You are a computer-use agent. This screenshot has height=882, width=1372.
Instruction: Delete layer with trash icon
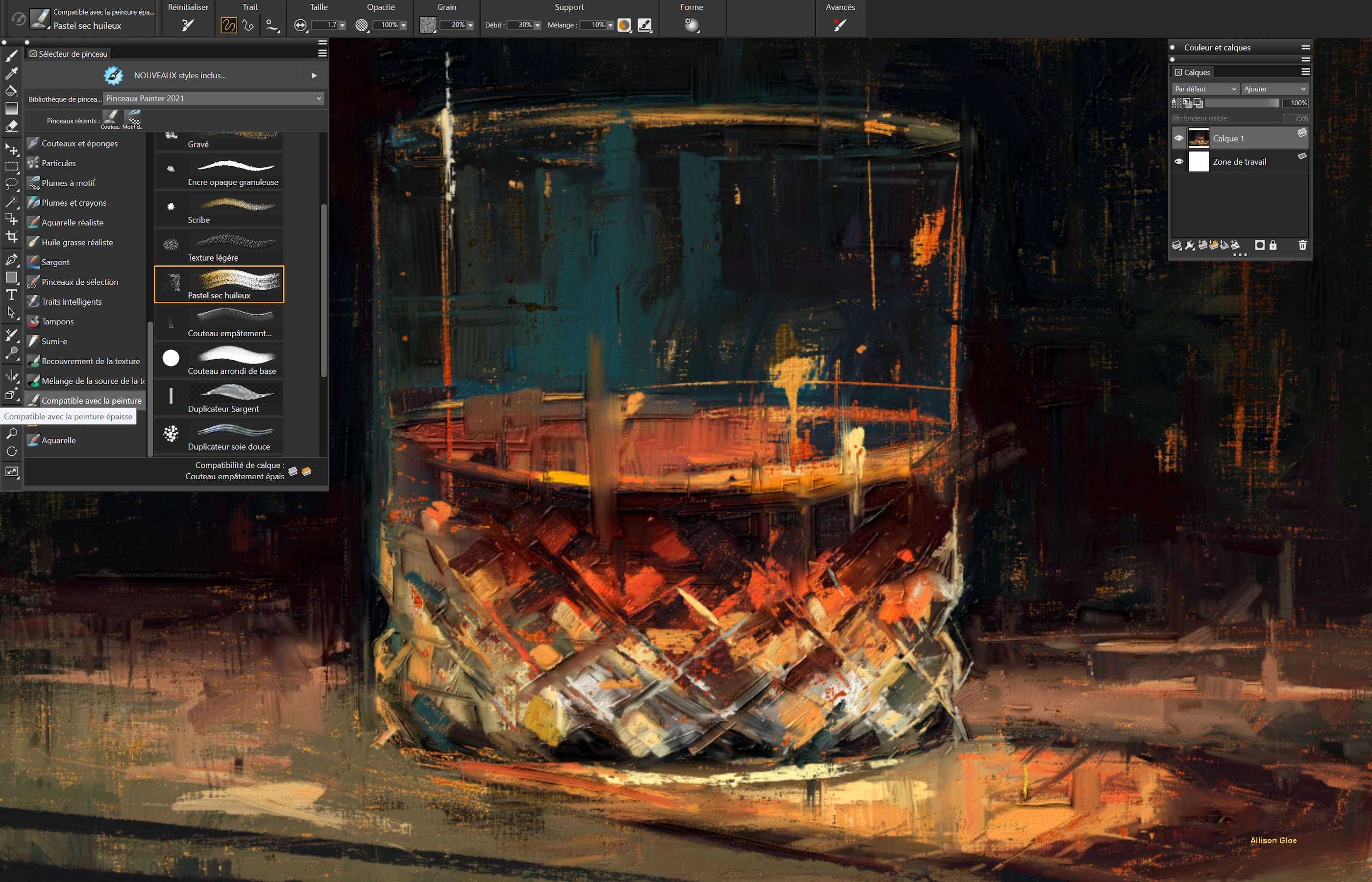click(1302, 245)
